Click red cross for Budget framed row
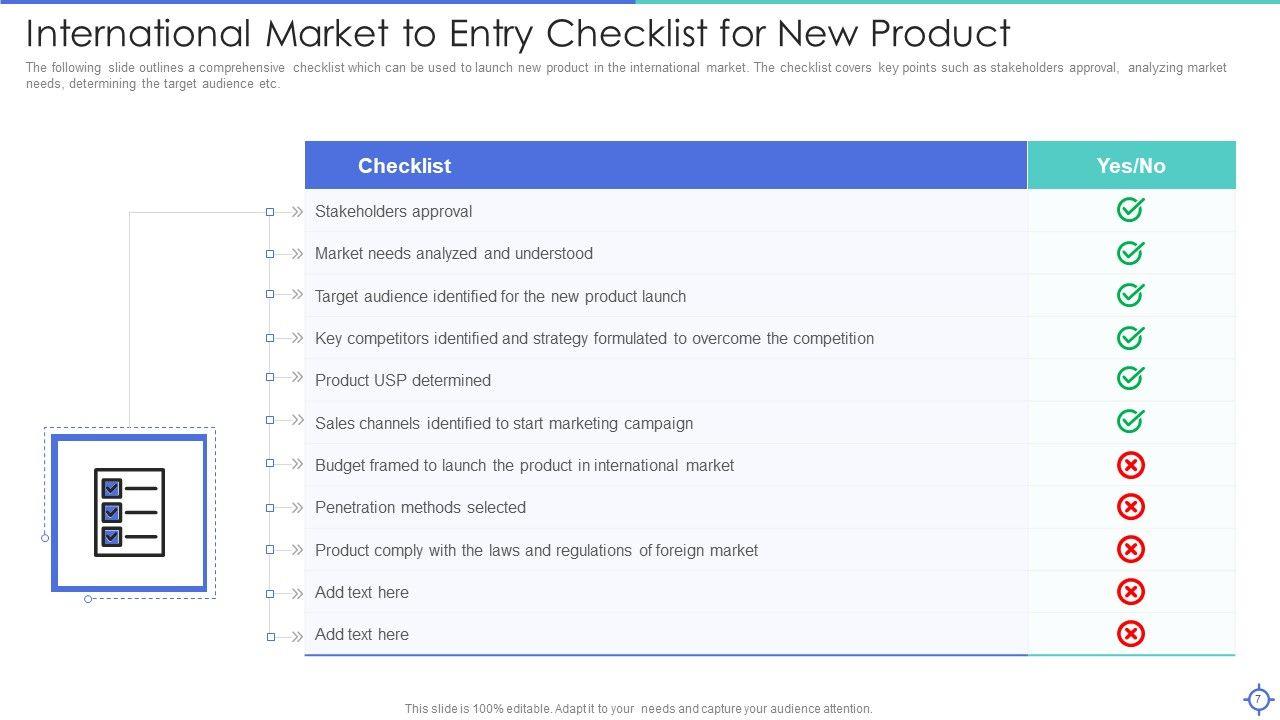1280x720 pixels. point(1130,465)
